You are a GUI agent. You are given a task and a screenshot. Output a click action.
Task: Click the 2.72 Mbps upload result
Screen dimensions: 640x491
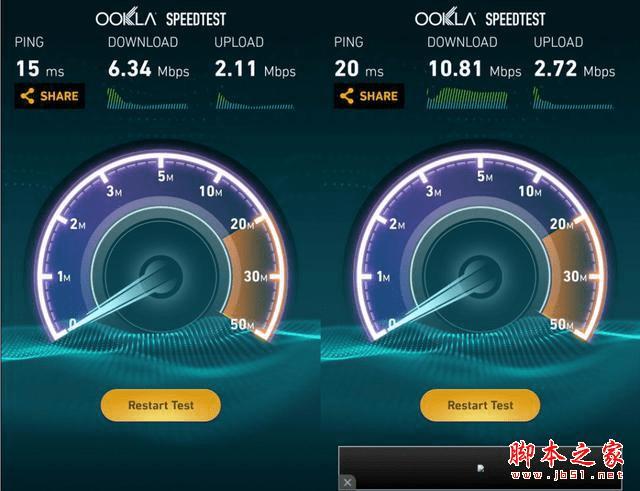[x=575, y=69]
